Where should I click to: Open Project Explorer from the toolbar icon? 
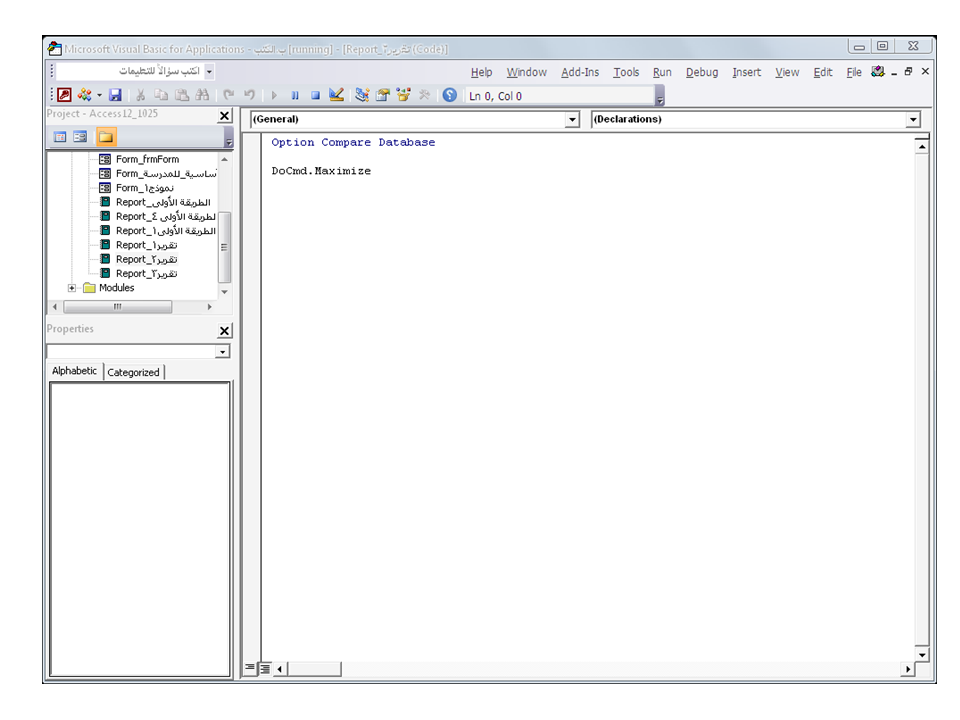pyautogui.click(x=362, y=95)
